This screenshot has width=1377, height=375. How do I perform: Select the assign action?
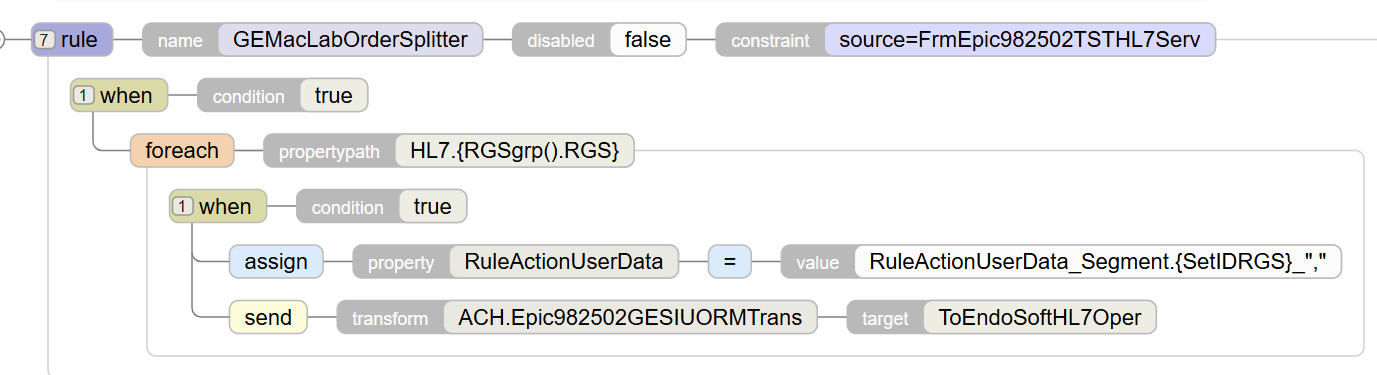pyautogui.click(x=276, y=261)
